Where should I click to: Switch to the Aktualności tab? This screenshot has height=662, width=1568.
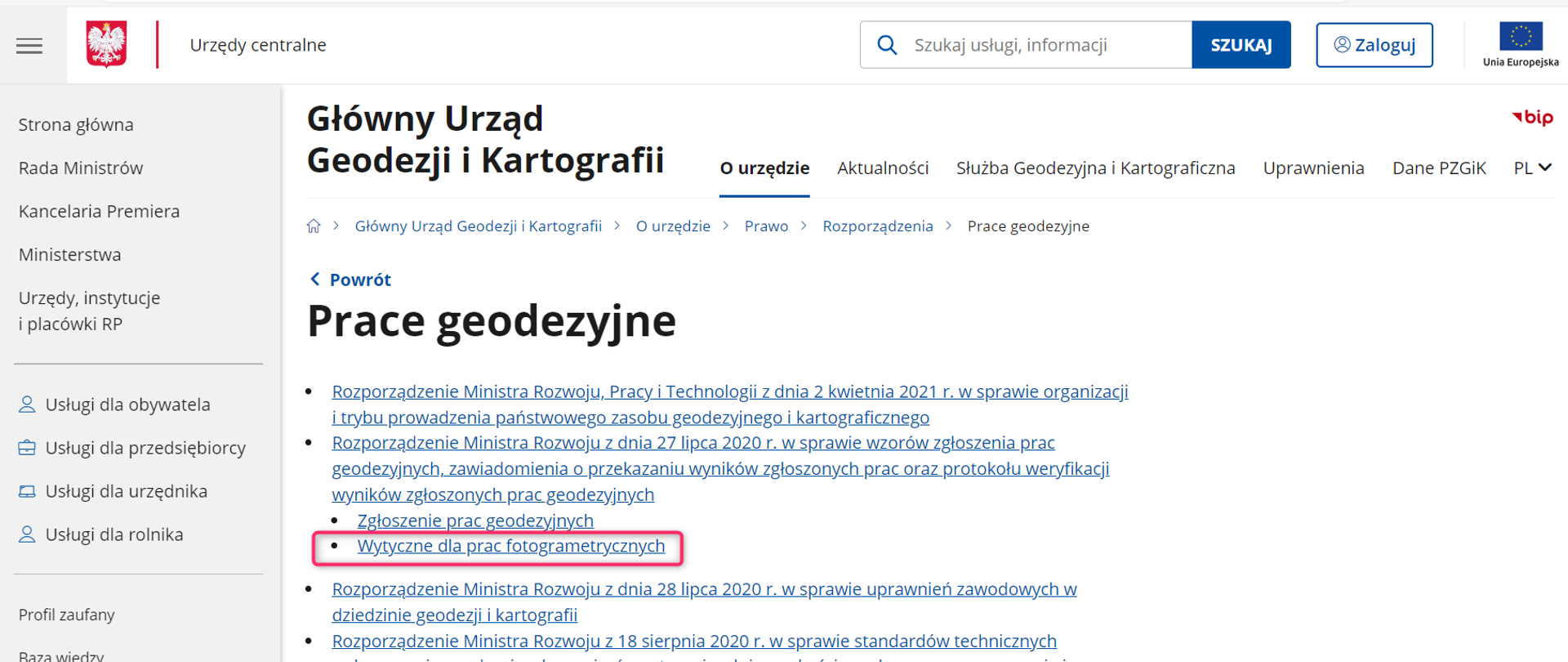point(883,168)
